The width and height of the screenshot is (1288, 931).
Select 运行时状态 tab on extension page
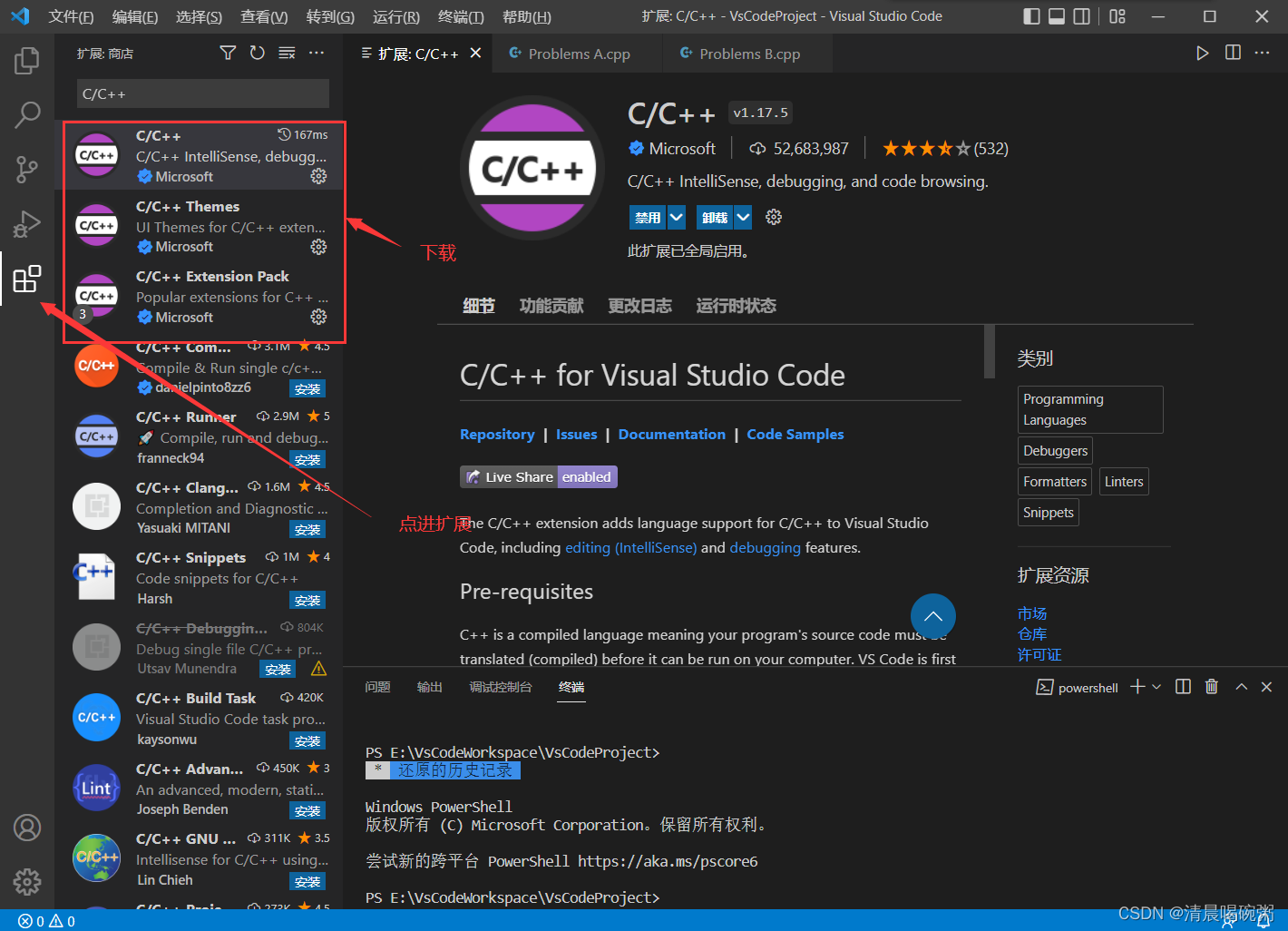(x=736, y=306)
